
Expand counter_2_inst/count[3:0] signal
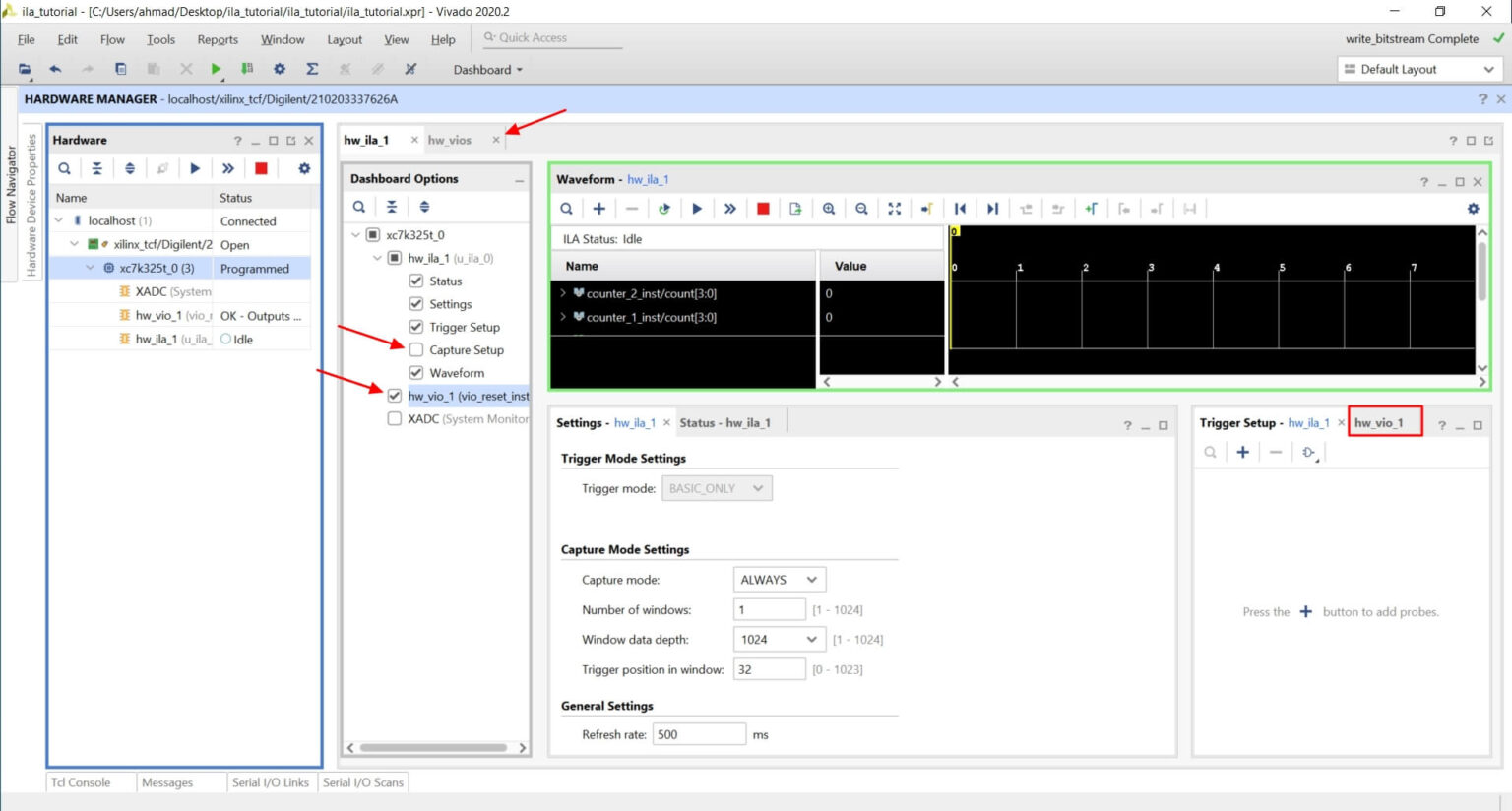[x=563, y=293]
